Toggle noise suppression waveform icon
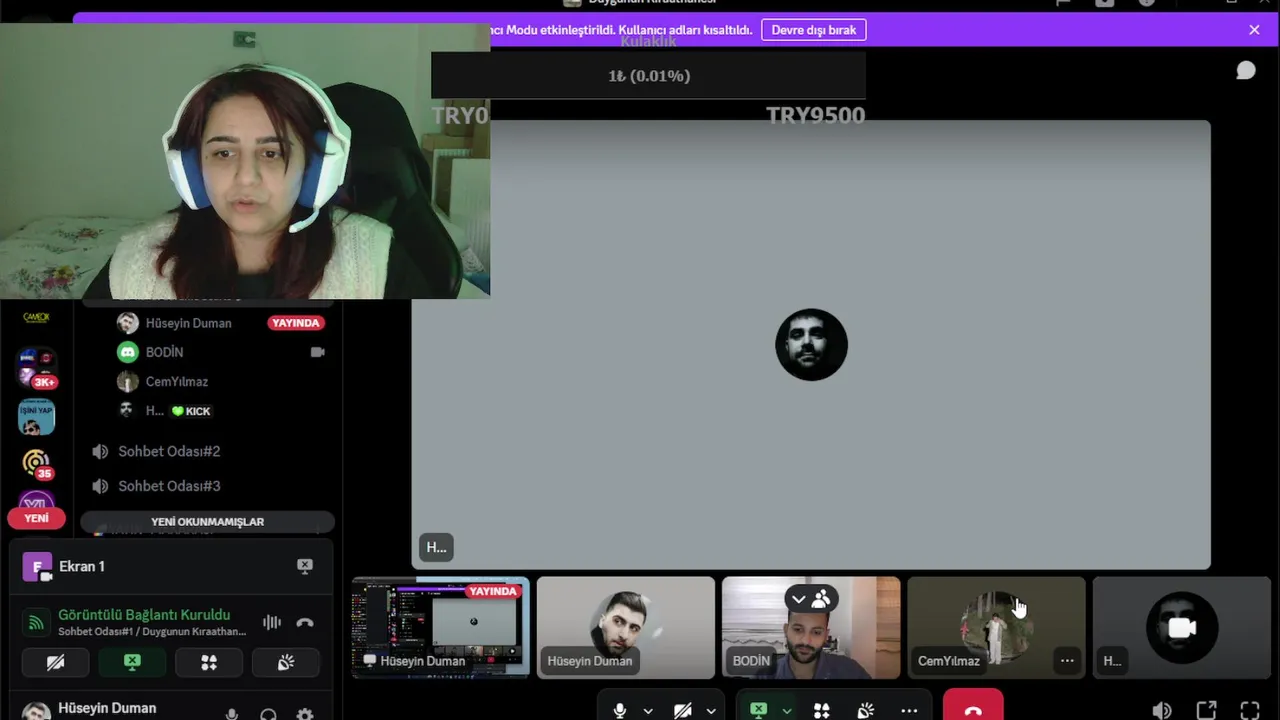 tap(271, 622)
